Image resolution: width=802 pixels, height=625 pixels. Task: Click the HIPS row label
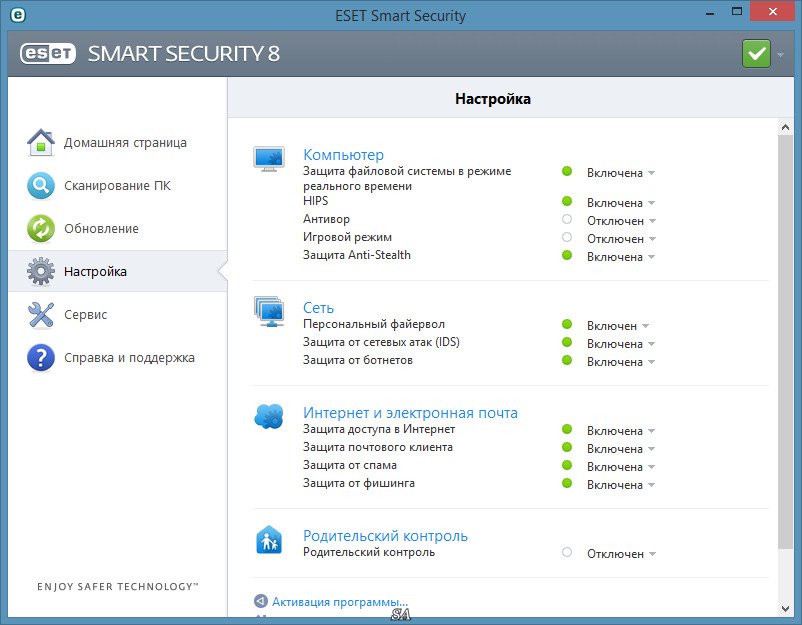click(316, 201)
